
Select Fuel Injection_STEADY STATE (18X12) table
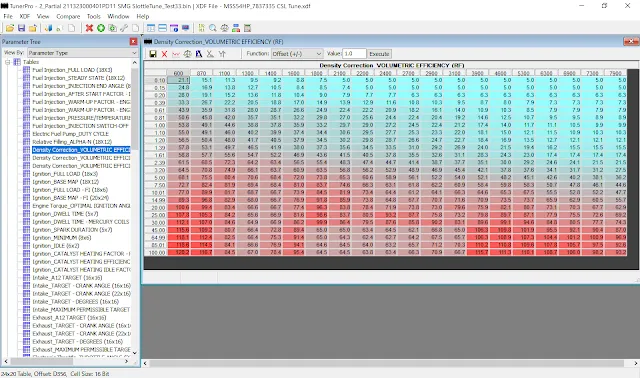pyautogui.click(x=78, y=78)
